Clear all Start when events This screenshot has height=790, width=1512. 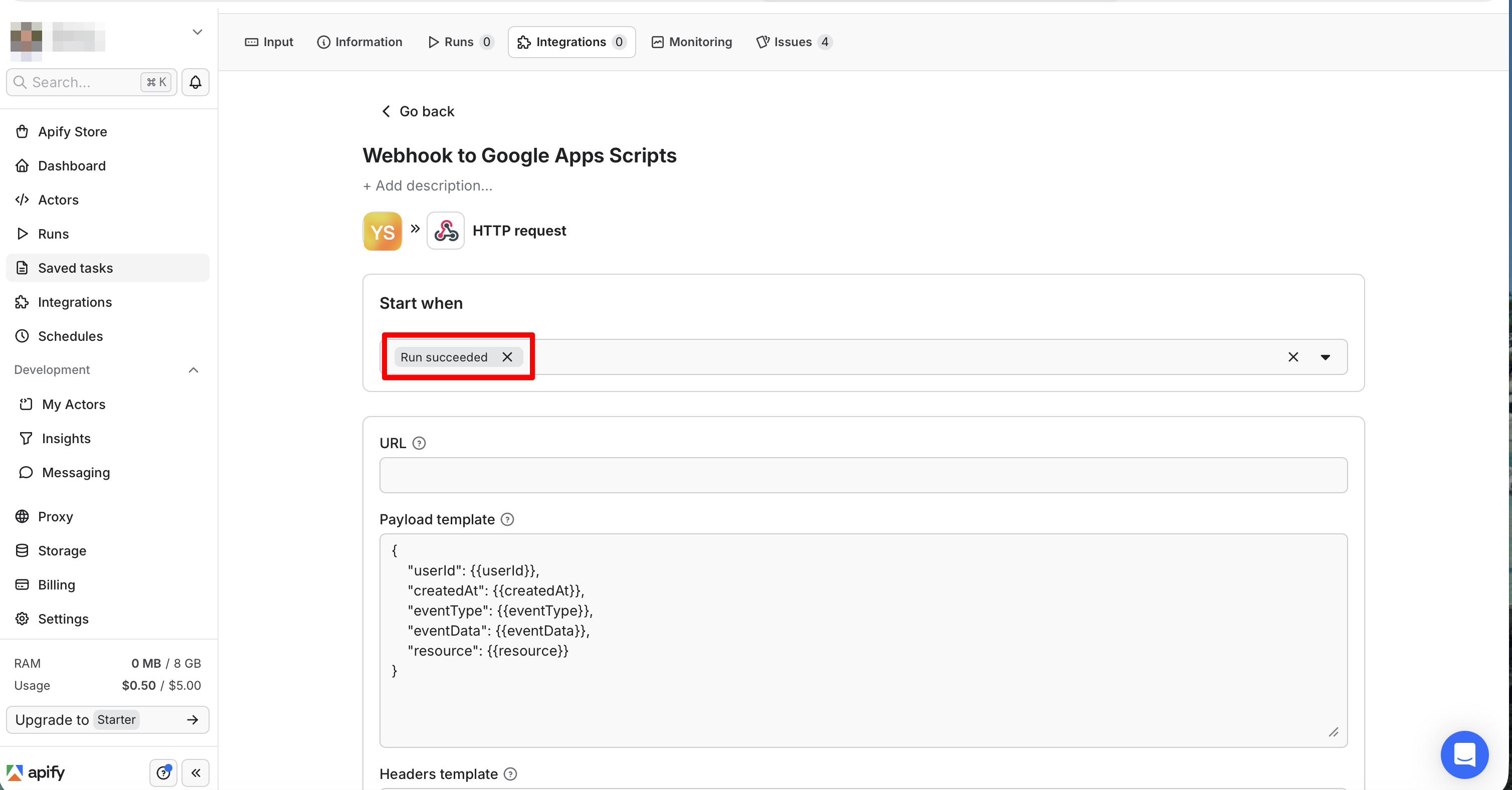(x=1293, y=357)
